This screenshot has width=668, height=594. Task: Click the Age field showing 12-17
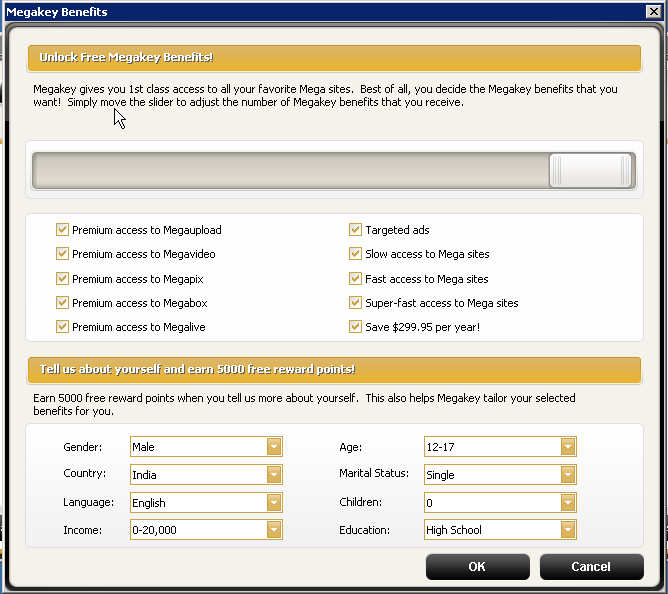[500, 447]
